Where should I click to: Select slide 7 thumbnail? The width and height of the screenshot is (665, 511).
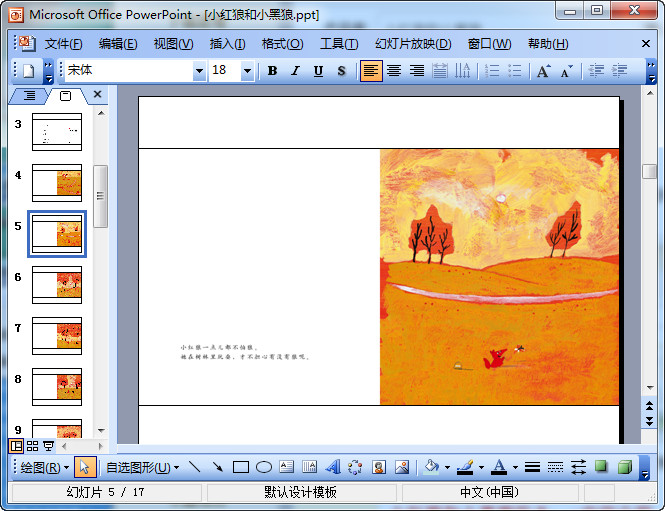57,336
